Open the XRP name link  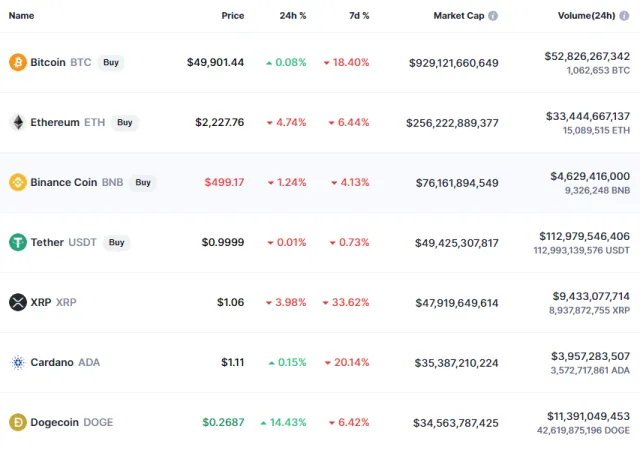coord(41,303)
